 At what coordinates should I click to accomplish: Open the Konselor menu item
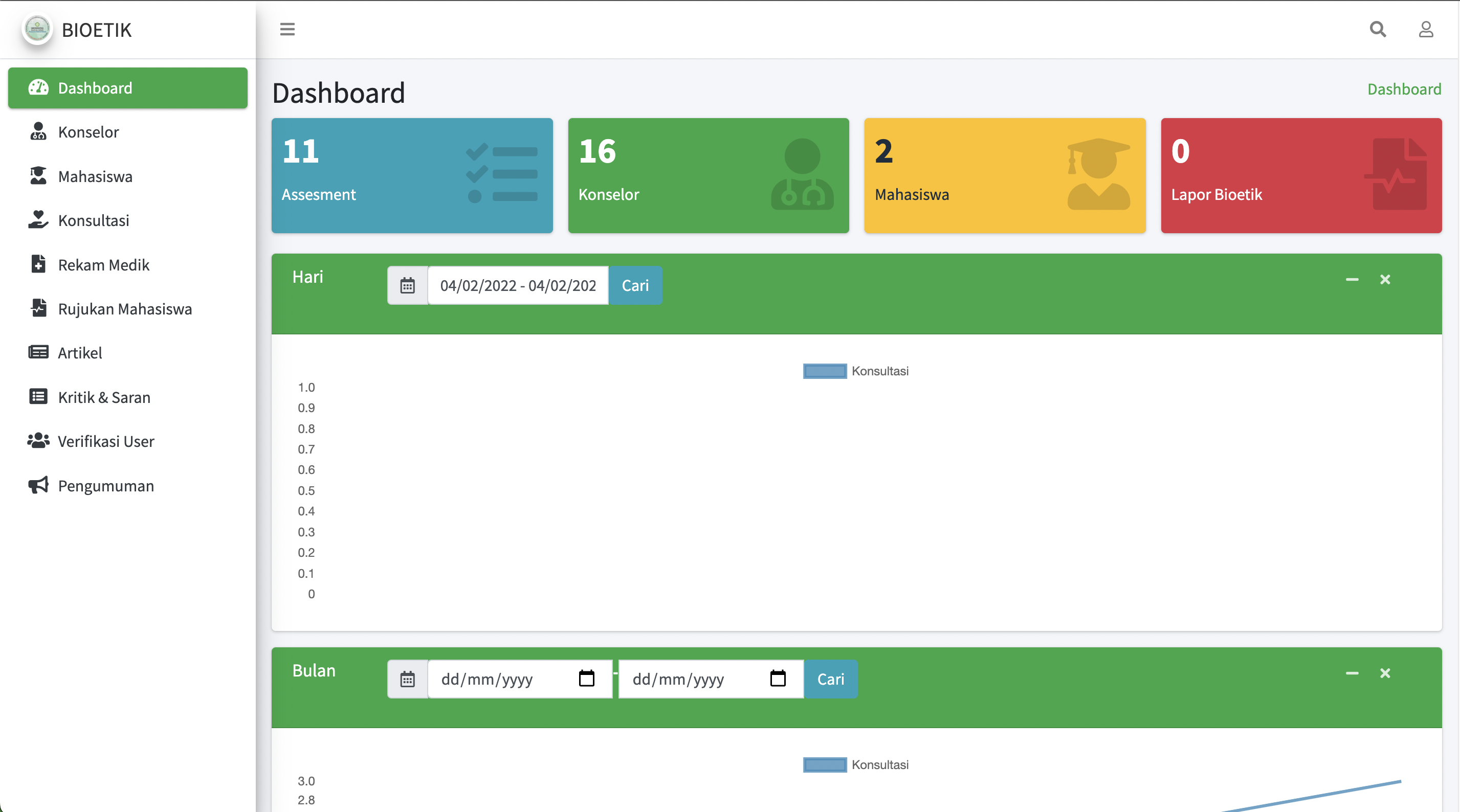[x=89, y=132]
